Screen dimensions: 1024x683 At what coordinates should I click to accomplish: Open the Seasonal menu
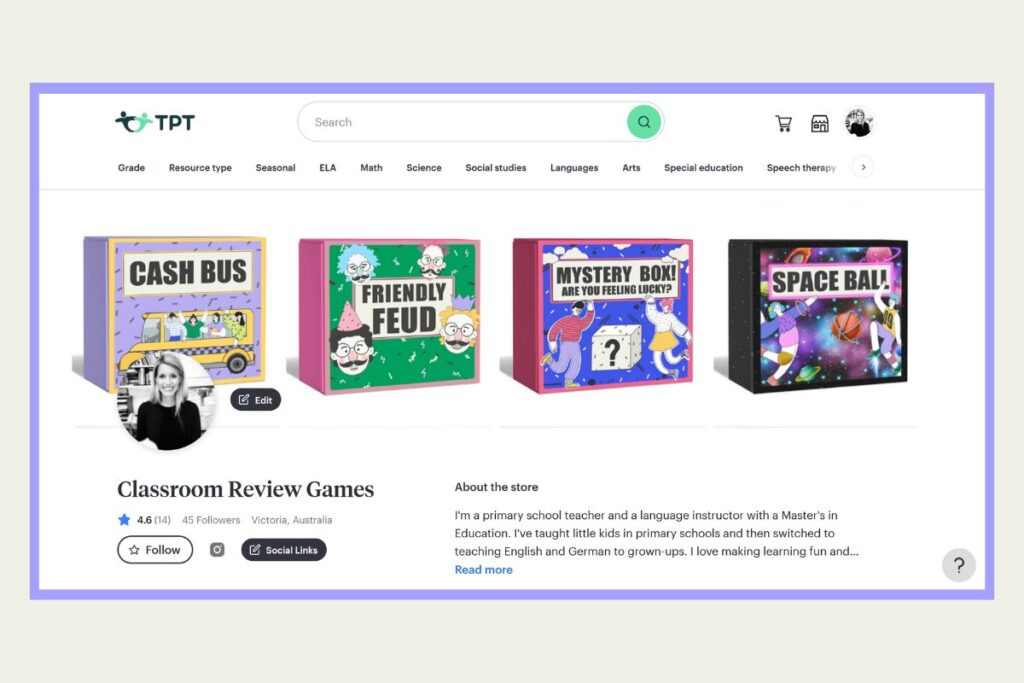tap(275, 168)
